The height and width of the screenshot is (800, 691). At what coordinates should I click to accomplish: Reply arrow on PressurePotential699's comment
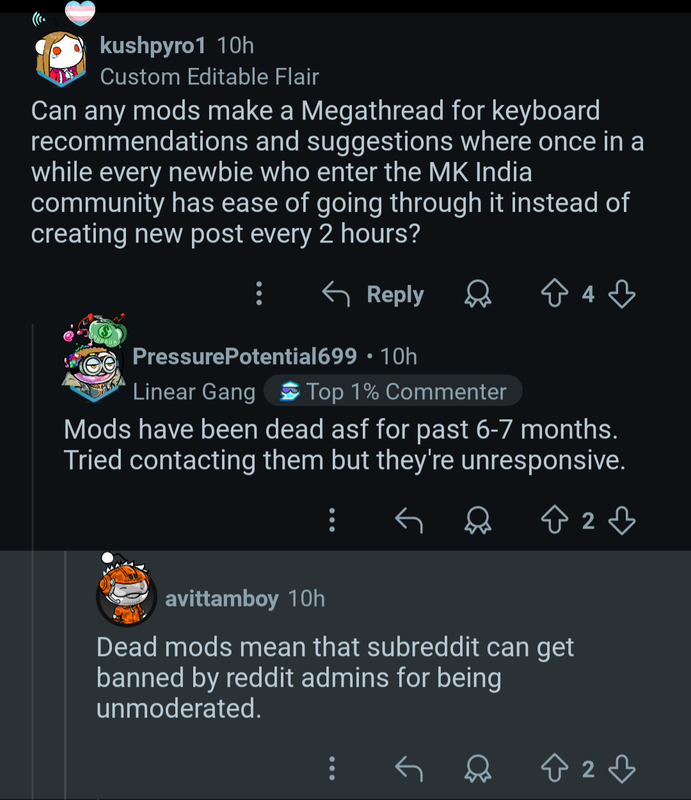(409, 520)
